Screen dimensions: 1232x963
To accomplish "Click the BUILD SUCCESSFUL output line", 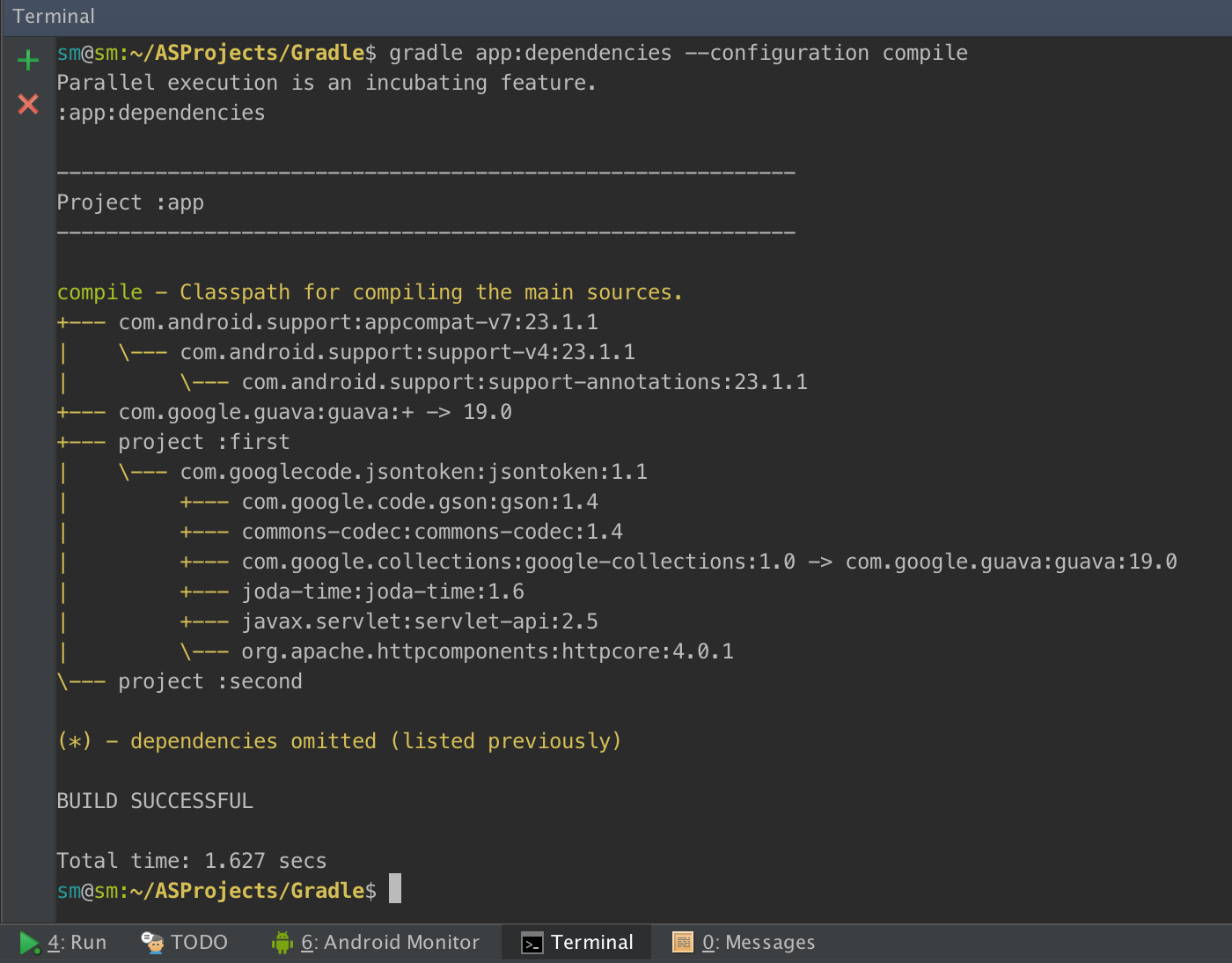I will click(155, 801).
